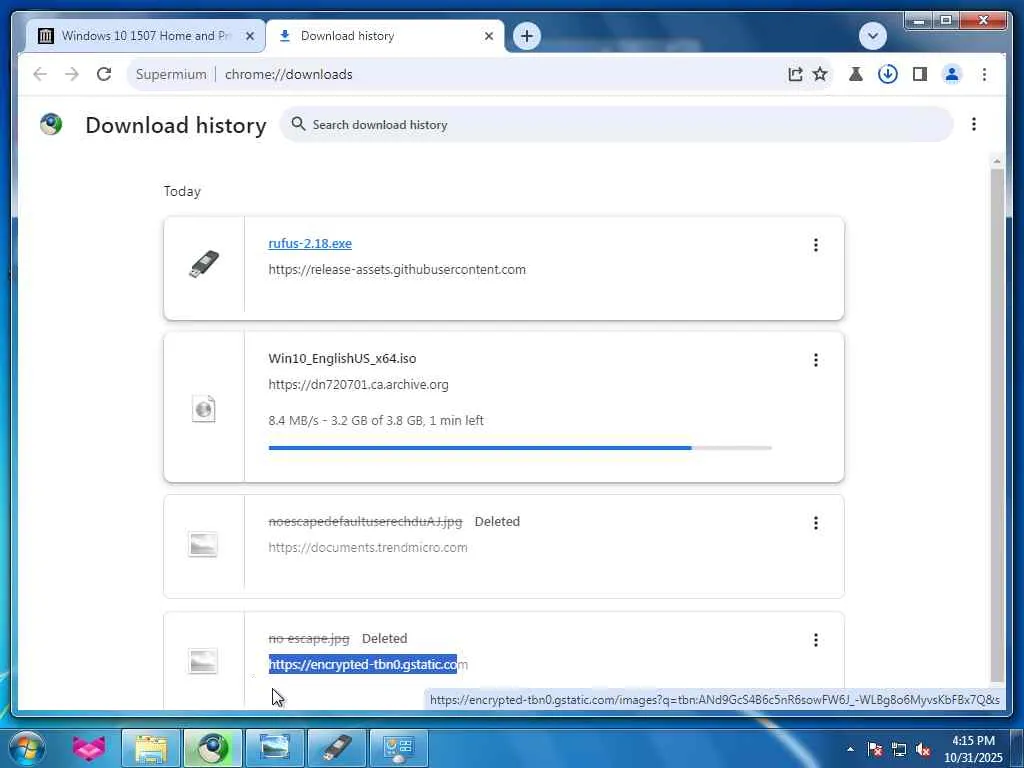Viewport: 1024px width, 768px height.
Task: Click the documents.trendmicro.com URL
Action: coord(368,548)
